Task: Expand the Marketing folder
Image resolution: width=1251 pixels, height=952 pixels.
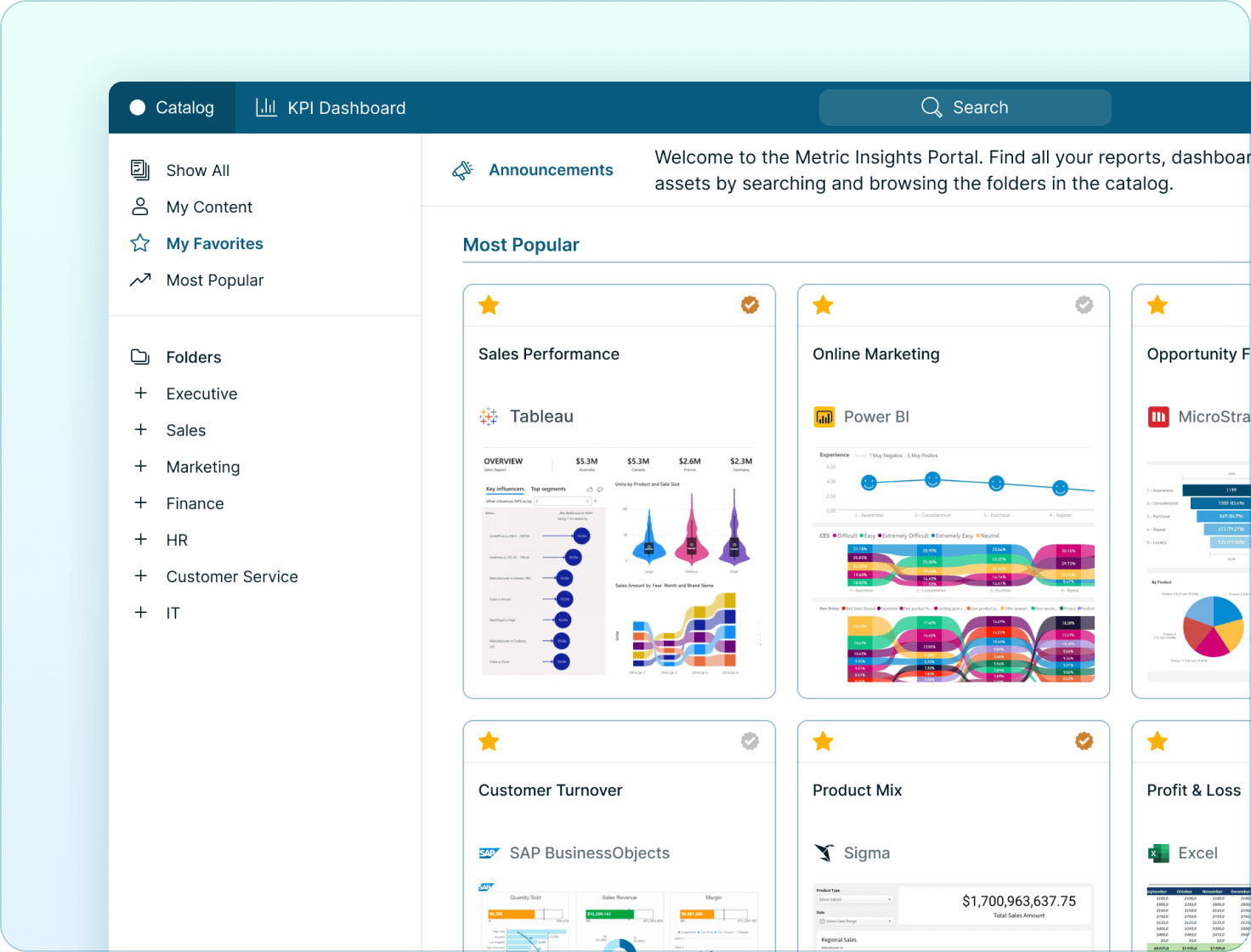Action: click(x=141, y=466)
